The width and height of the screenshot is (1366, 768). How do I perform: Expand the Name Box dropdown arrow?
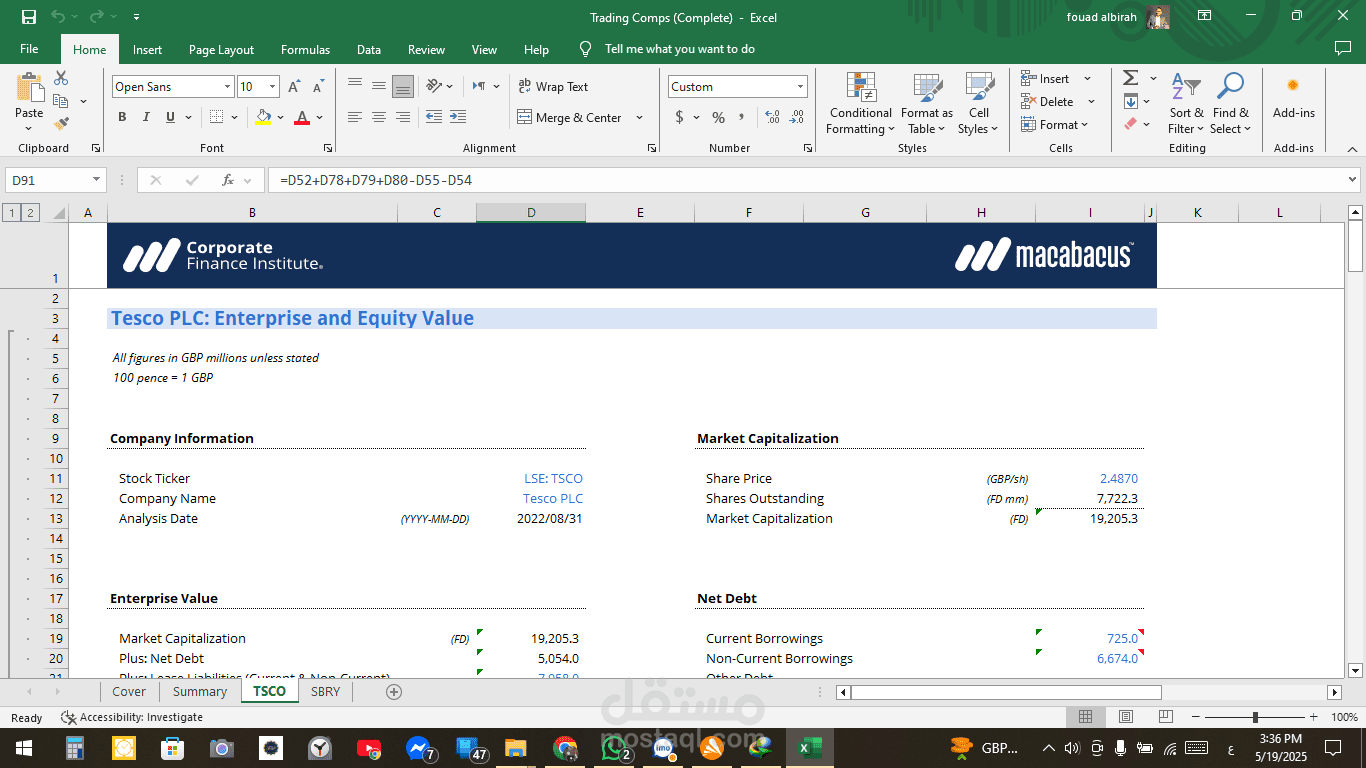[97, 180]
